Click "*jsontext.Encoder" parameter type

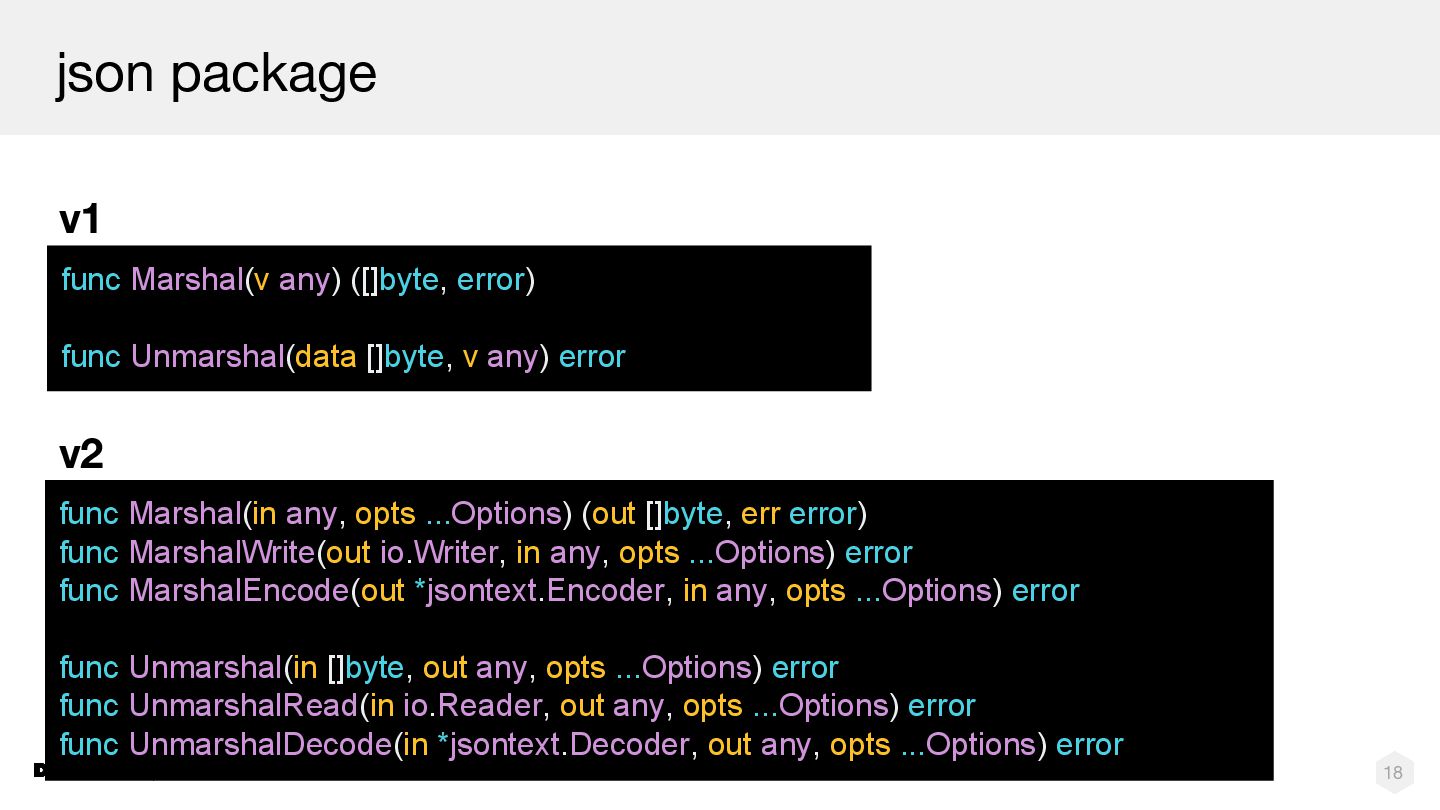click(539, 591)
